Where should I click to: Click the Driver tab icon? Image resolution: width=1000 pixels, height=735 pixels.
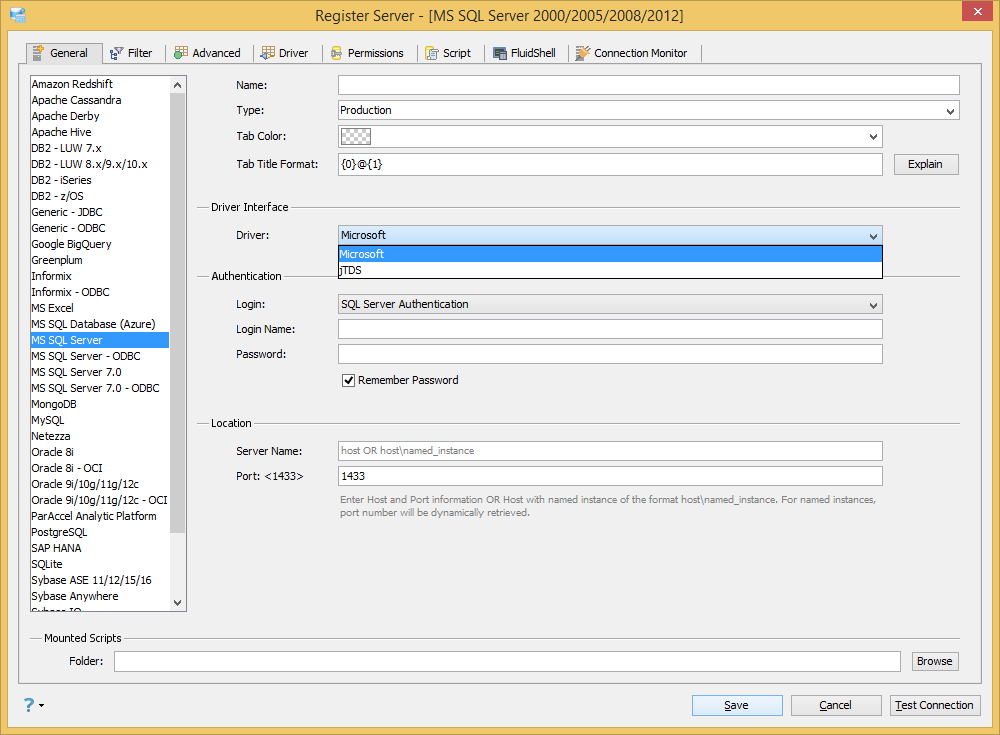tap(268, 53)
